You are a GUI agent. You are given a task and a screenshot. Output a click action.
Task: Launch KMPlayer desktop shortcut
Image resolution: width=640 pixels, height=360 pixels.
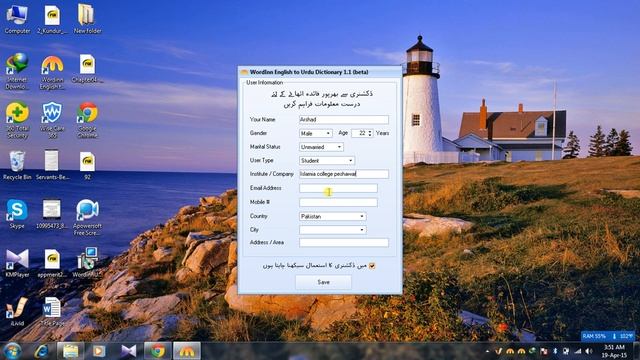click(17, 262)
